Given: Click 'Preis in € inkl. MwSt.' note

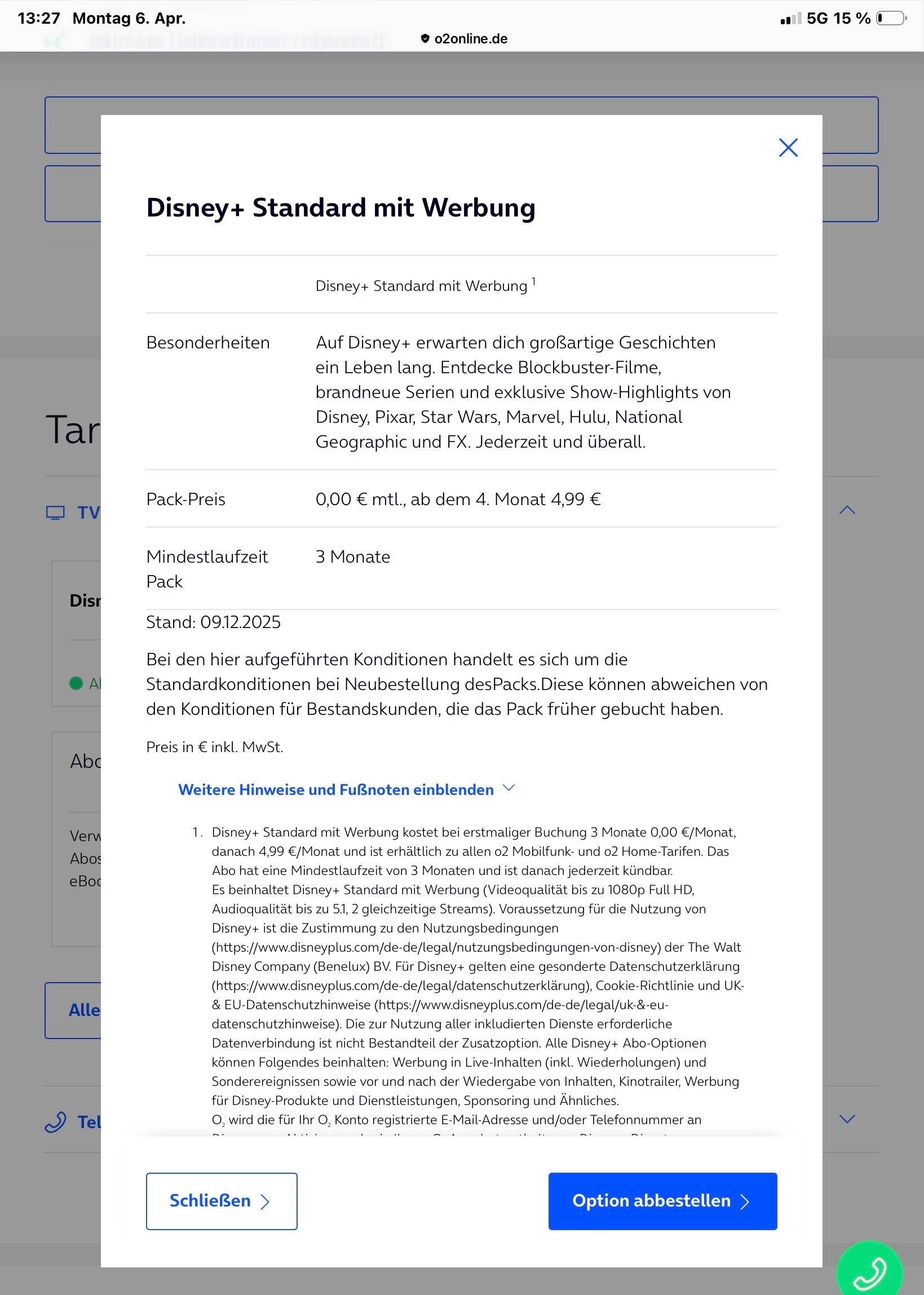Looking at the screenshot, I should point(214,746).
